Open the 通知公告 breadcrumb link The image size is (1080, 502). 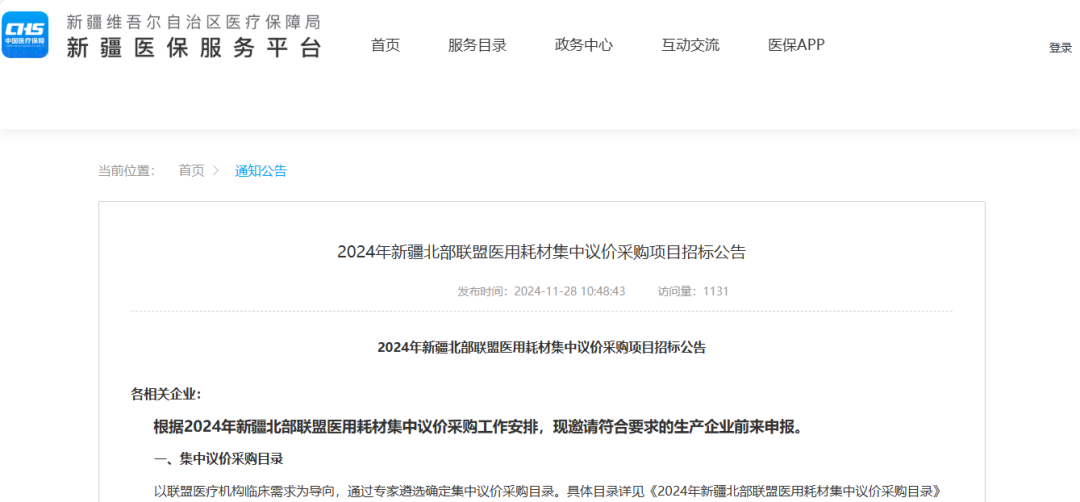point(260,171)
